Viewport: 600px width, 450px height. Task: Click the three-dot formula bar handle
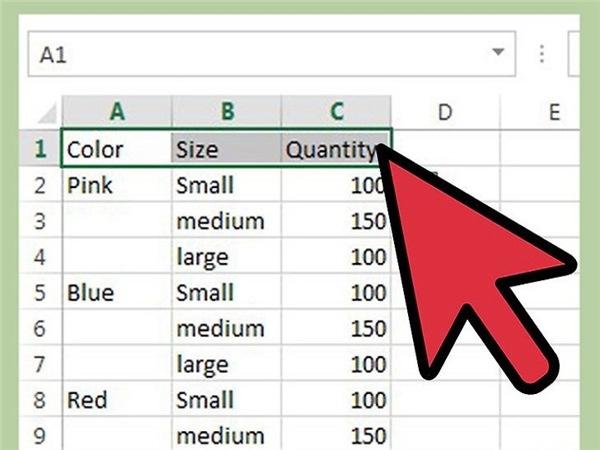[x=541, y=54]
